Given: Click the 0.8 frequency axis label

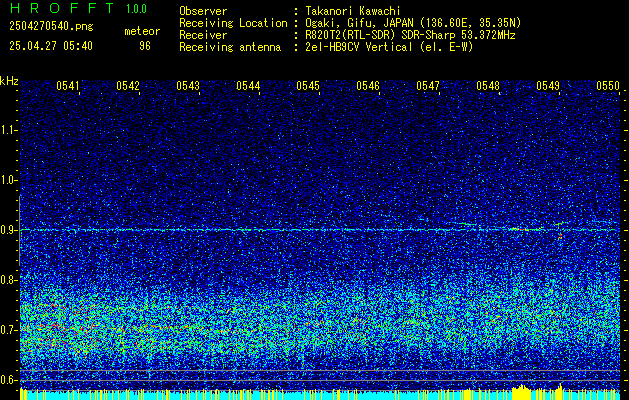Looking at the screenshot, I should 8,280.
